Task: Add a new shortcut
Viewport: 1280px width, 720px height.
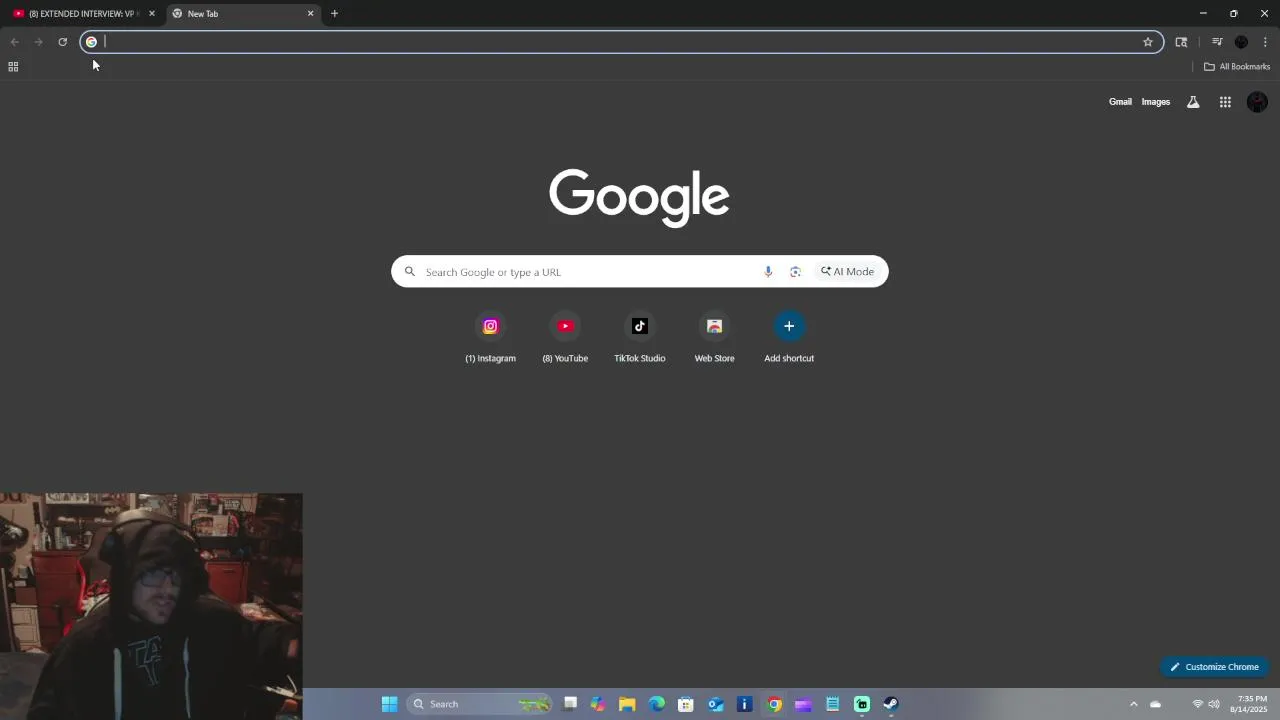Action: point(789,338)
